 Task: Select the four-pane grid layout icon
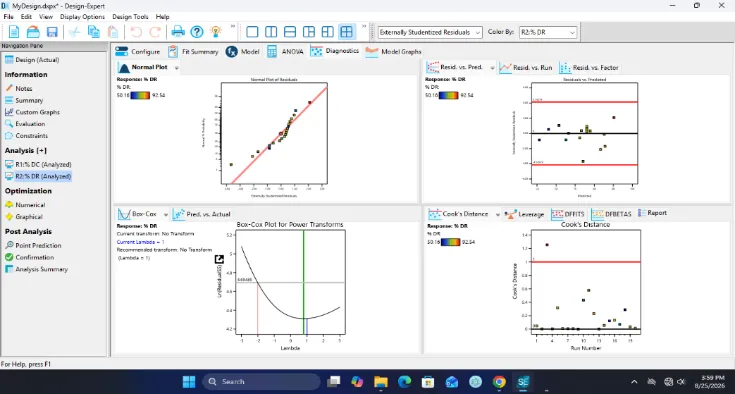click(x=346, y=32)
